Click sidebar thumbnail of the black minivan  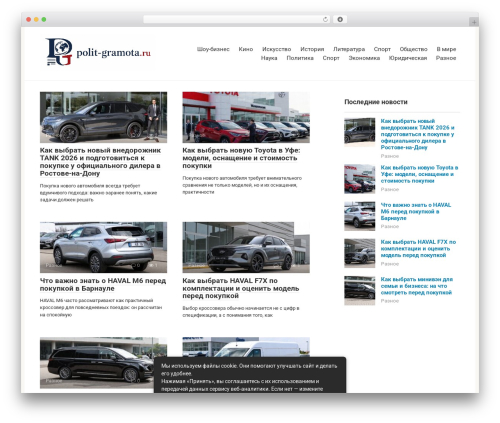point(360,290)
